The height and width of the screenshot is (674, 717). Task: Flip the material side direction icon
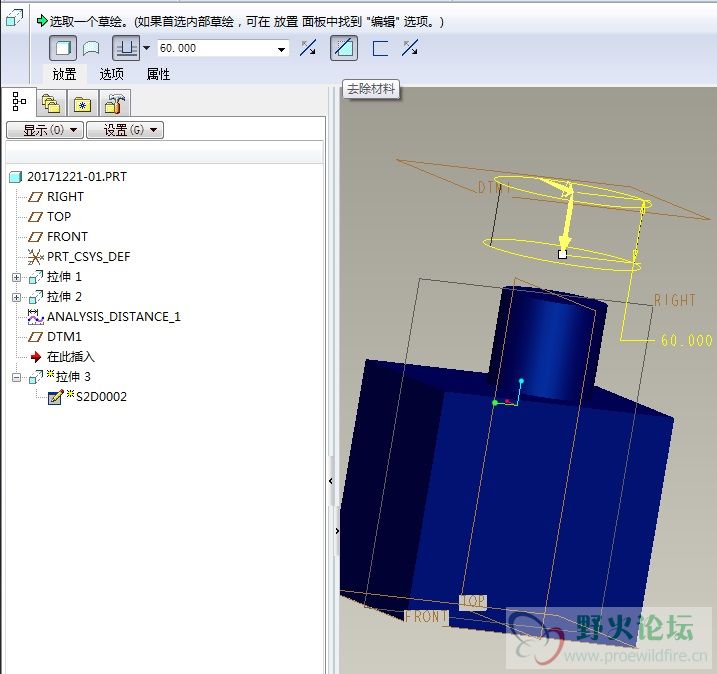pos(410,48)
